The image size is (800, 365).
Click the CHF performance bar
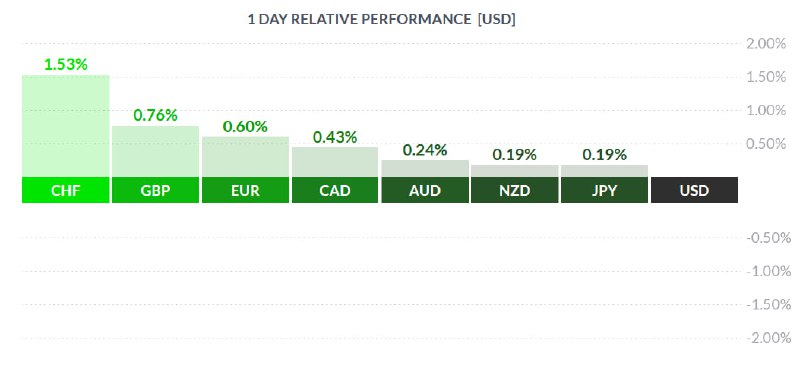pyautogui.click(x=66, y=126)
